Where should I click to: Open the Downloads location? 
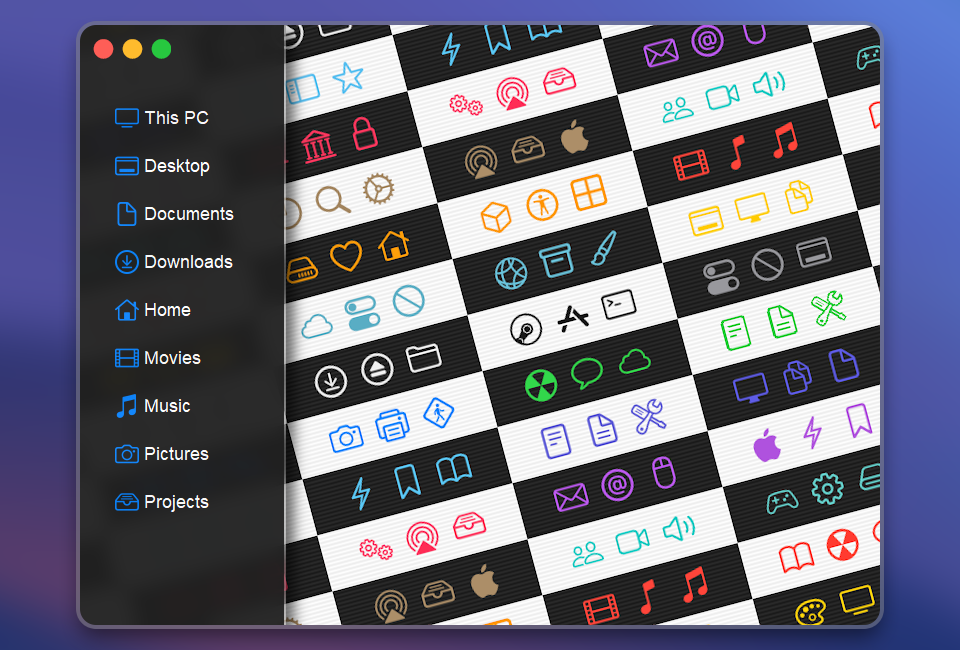174,262
